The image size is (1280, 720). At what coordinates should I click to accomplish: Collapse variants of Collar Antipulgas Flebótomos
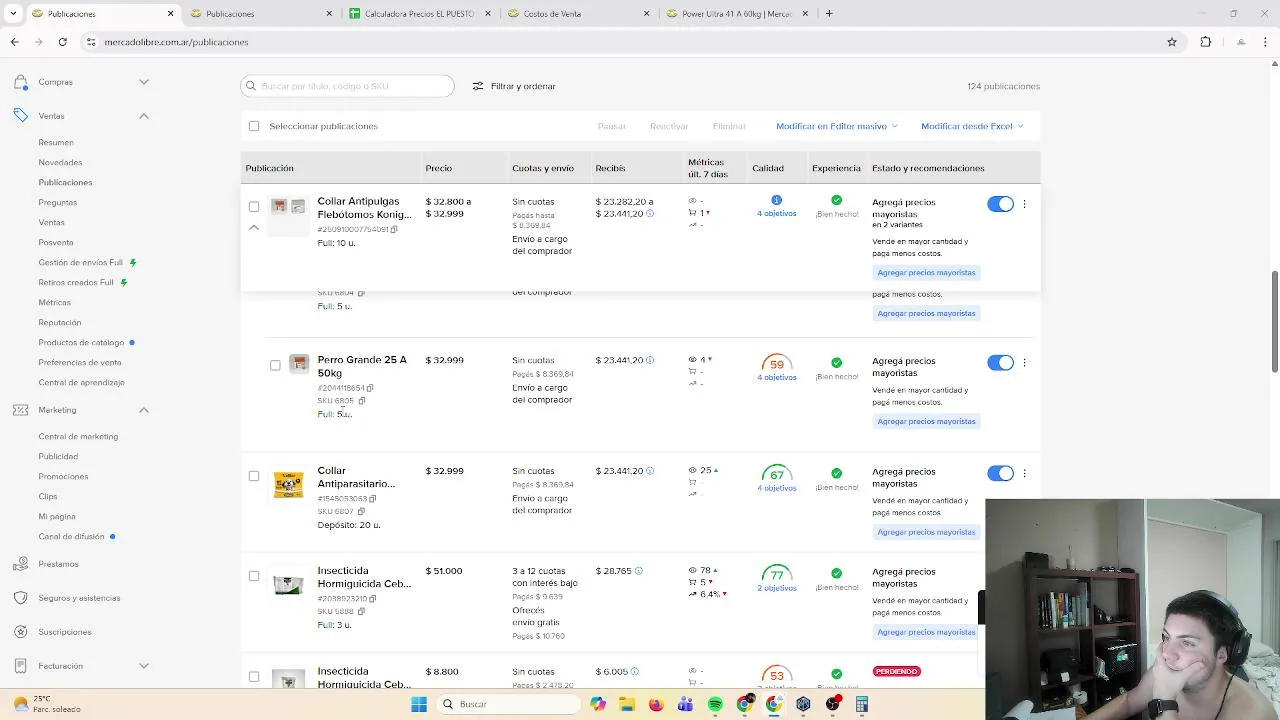pyautogui.click(x=254, y=228)
